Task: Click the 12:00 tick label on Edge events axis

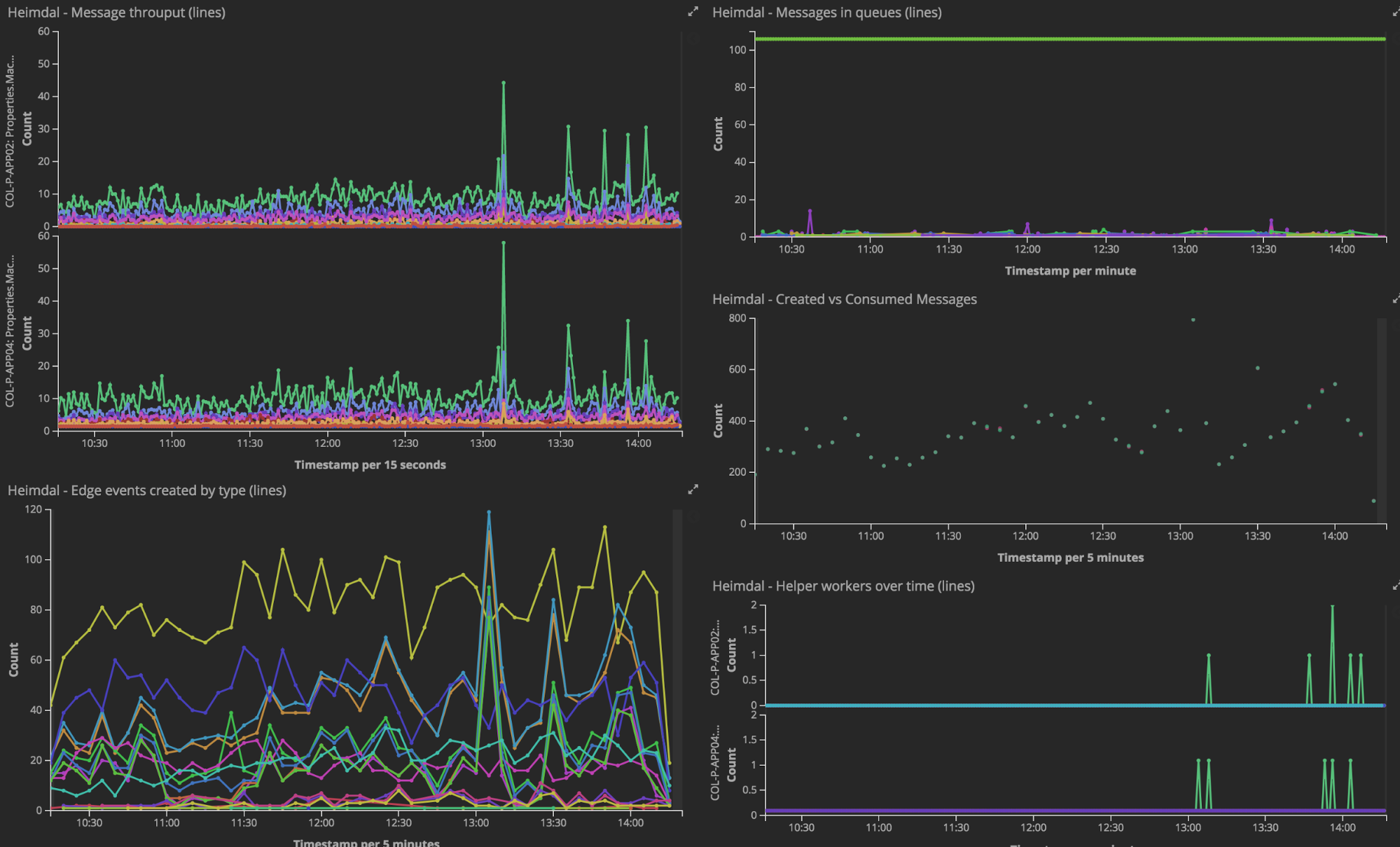Action: tap(321, 822)
